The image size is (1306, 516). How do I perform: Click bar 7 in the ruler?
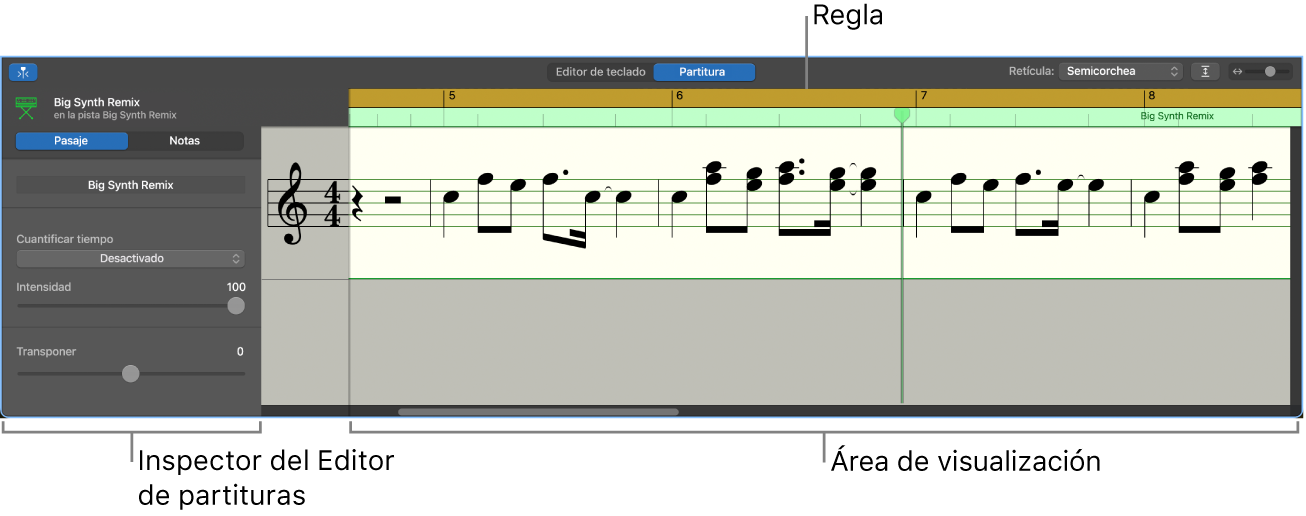click(x=924, y=97)
